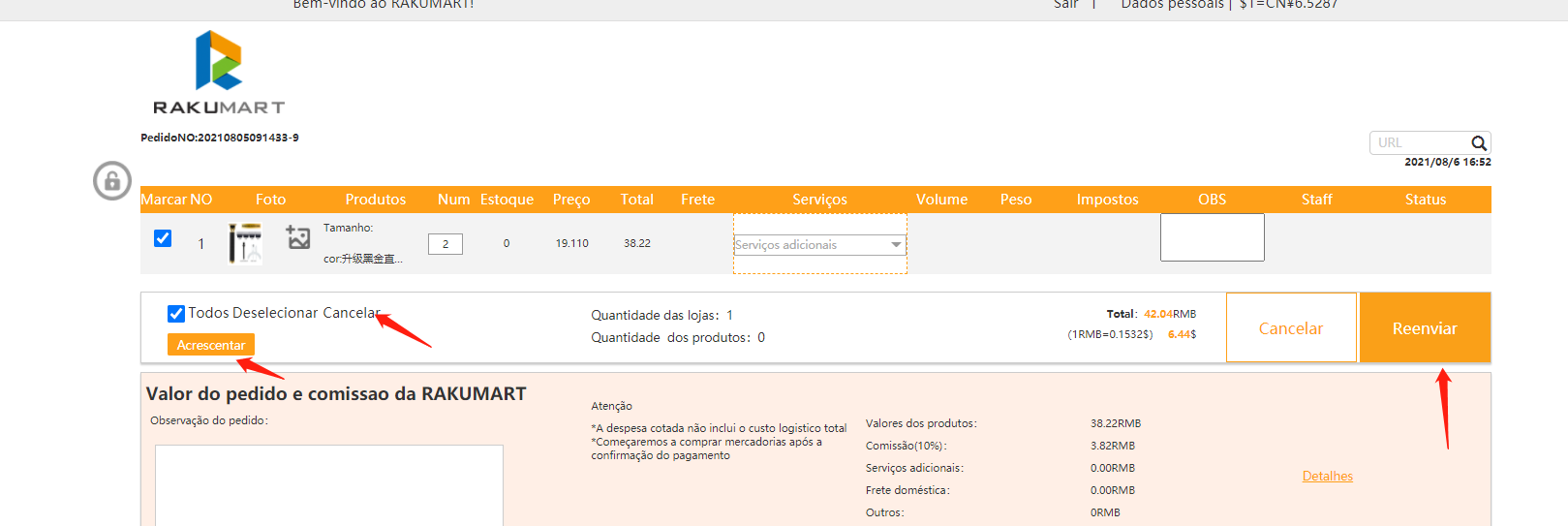
Task: Click the Peso column header
Action: coord(1015,200)
